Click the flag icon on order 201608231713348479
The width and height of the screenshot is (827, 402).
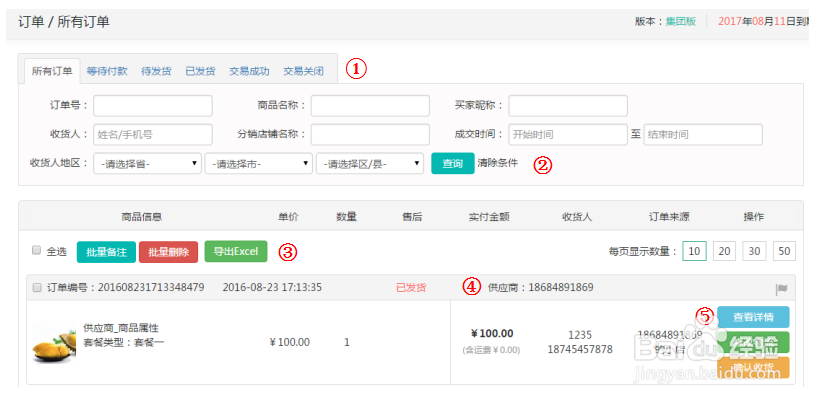click(x=781, y=289)
